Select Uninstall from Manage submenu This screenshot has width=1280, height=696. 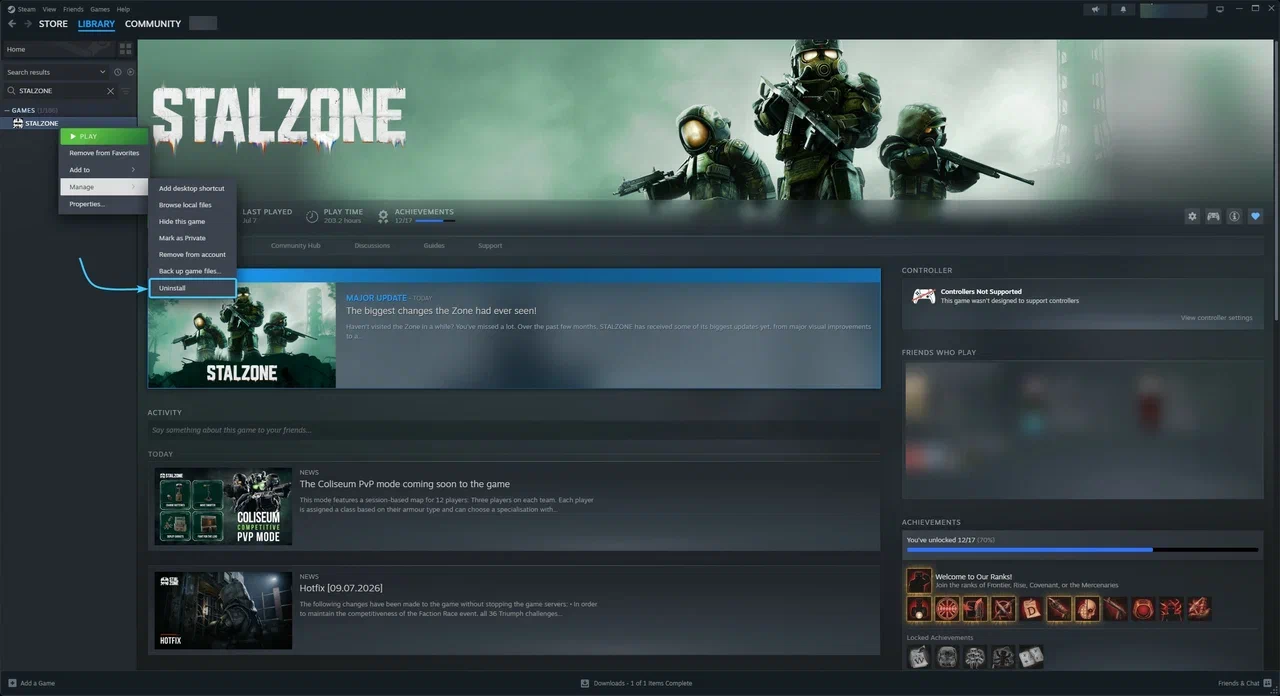click(x=192, y=288)
